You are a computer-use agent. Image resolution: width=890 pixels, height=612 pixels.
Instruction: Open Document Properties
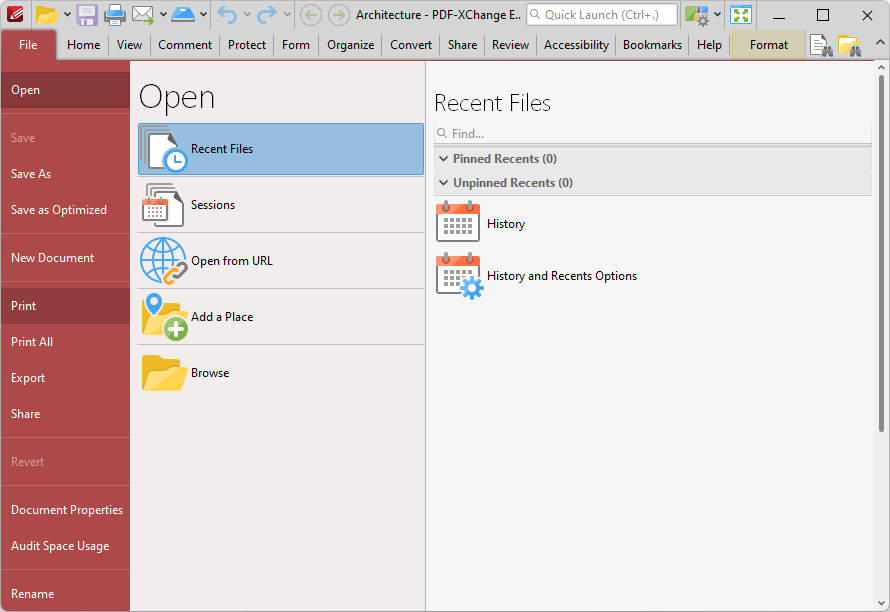pyautogui.click(x=65, y=510)
